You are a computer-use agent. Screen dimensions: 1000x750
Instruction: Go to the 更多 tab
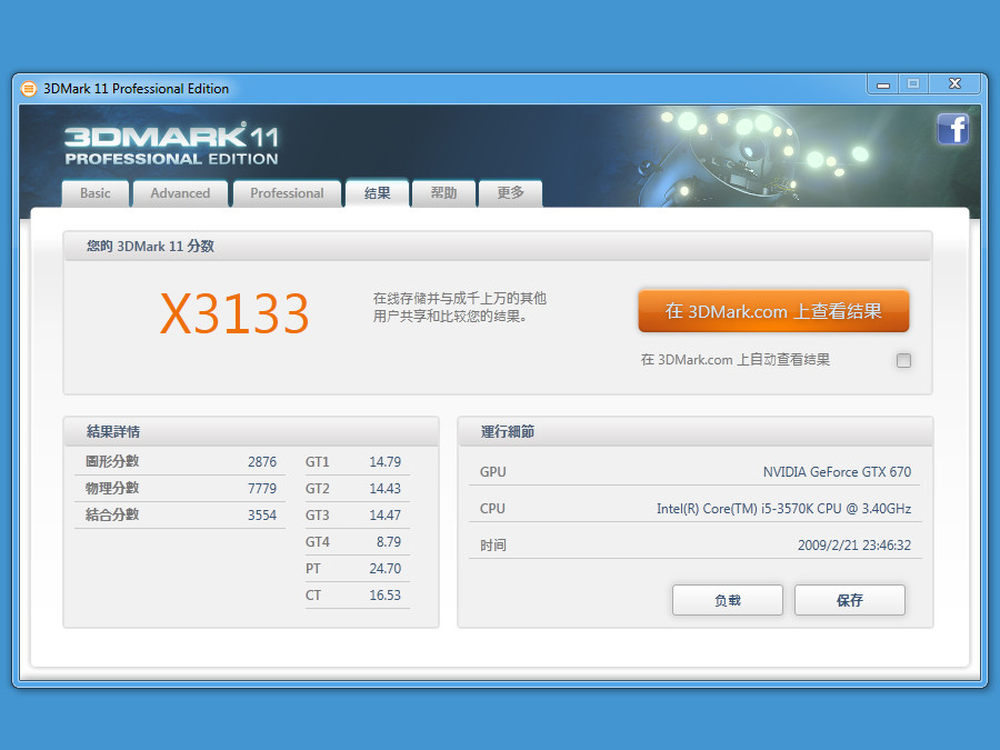(x=510, y=193)
